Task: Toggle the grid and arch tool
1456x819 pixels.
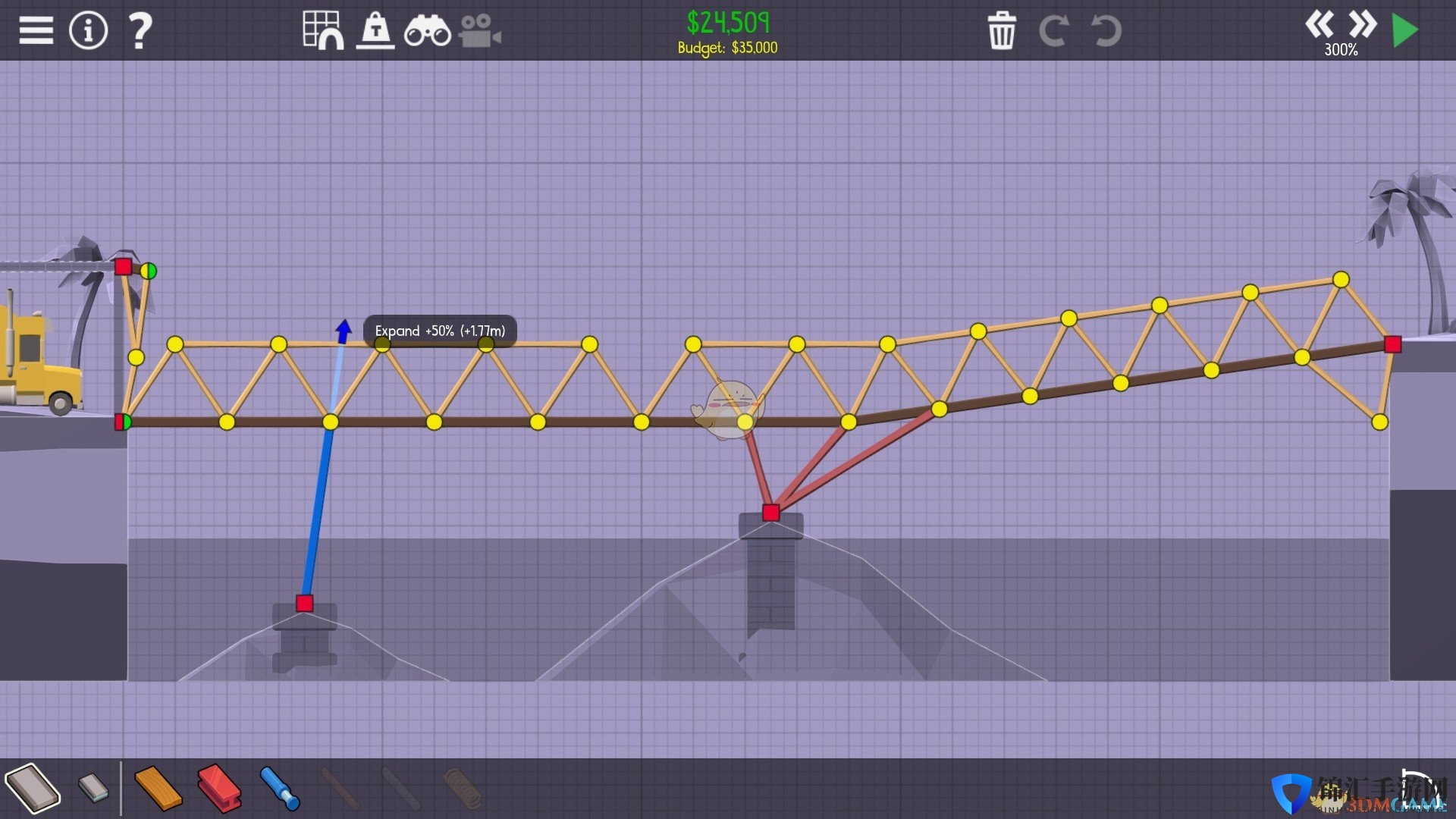Action: tap(323, 30)
